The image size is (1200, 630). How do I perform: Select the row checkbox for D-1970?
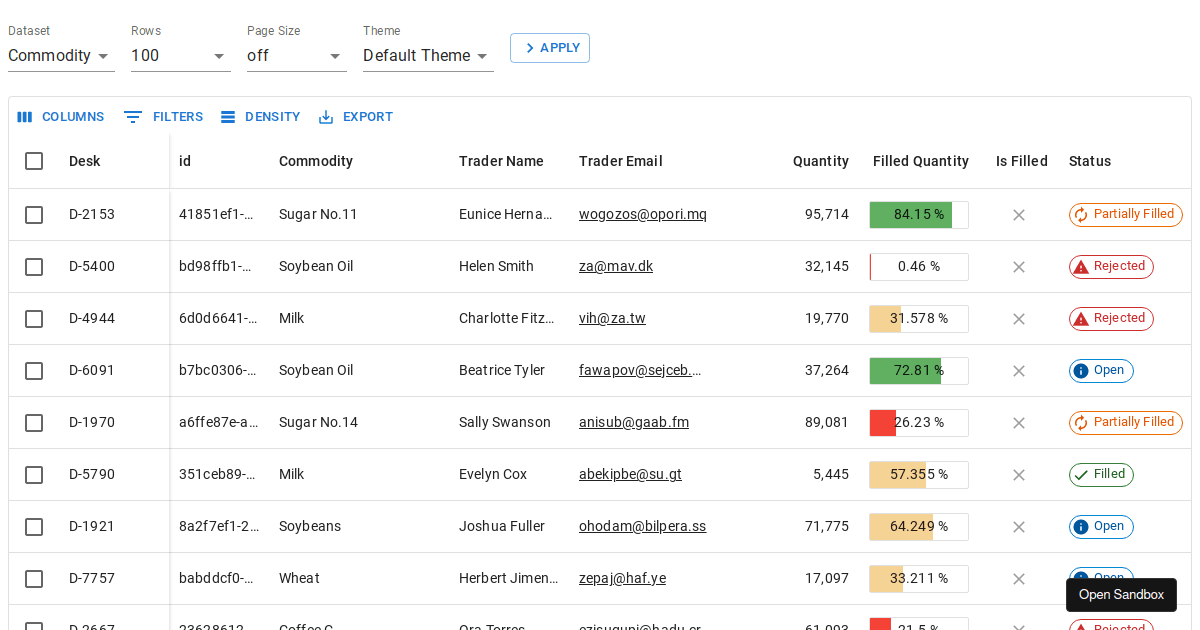click(x=34, y=423)
